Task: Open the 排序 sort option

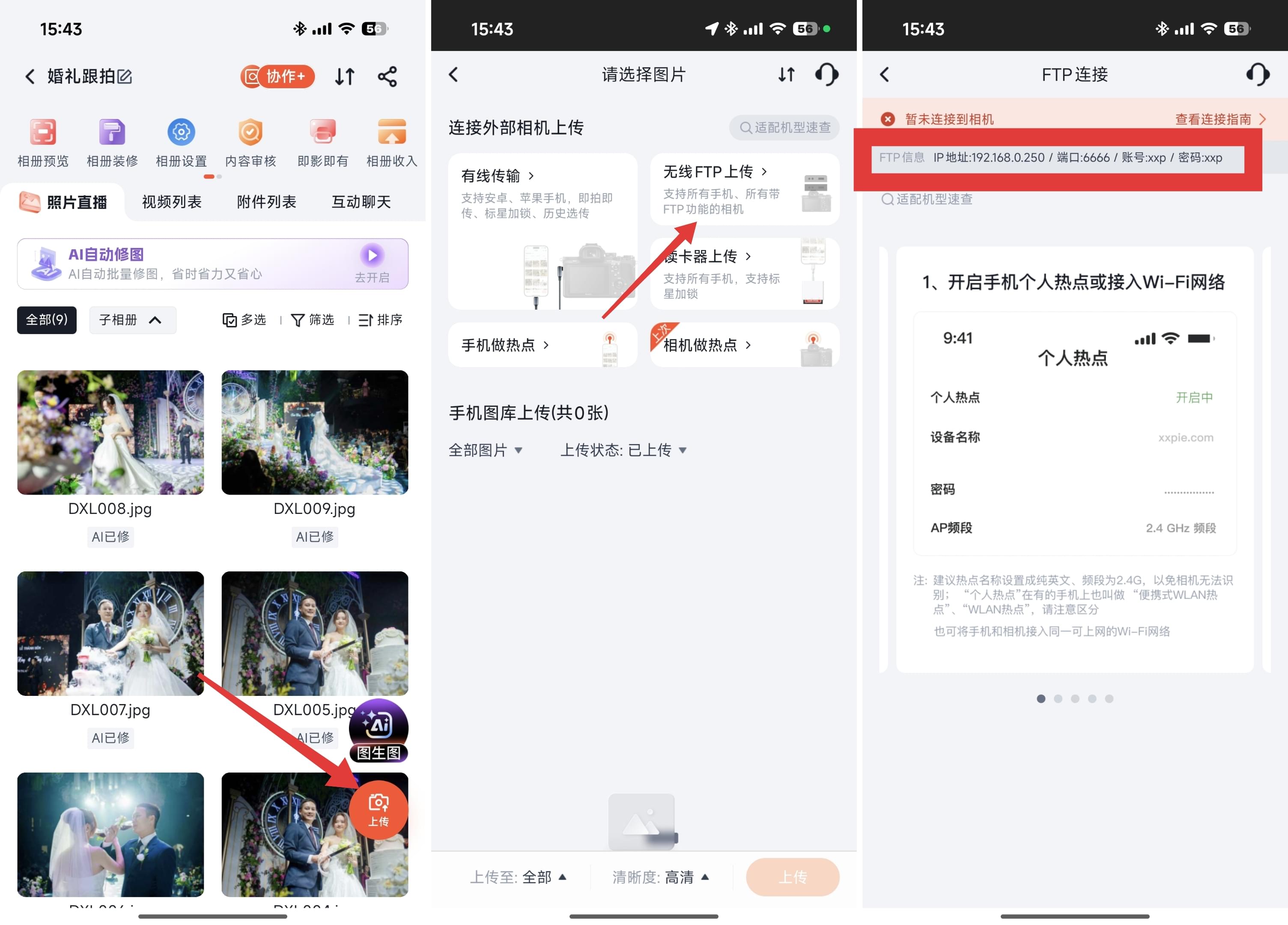Action: pyautogui.click(x=381, y=320)
